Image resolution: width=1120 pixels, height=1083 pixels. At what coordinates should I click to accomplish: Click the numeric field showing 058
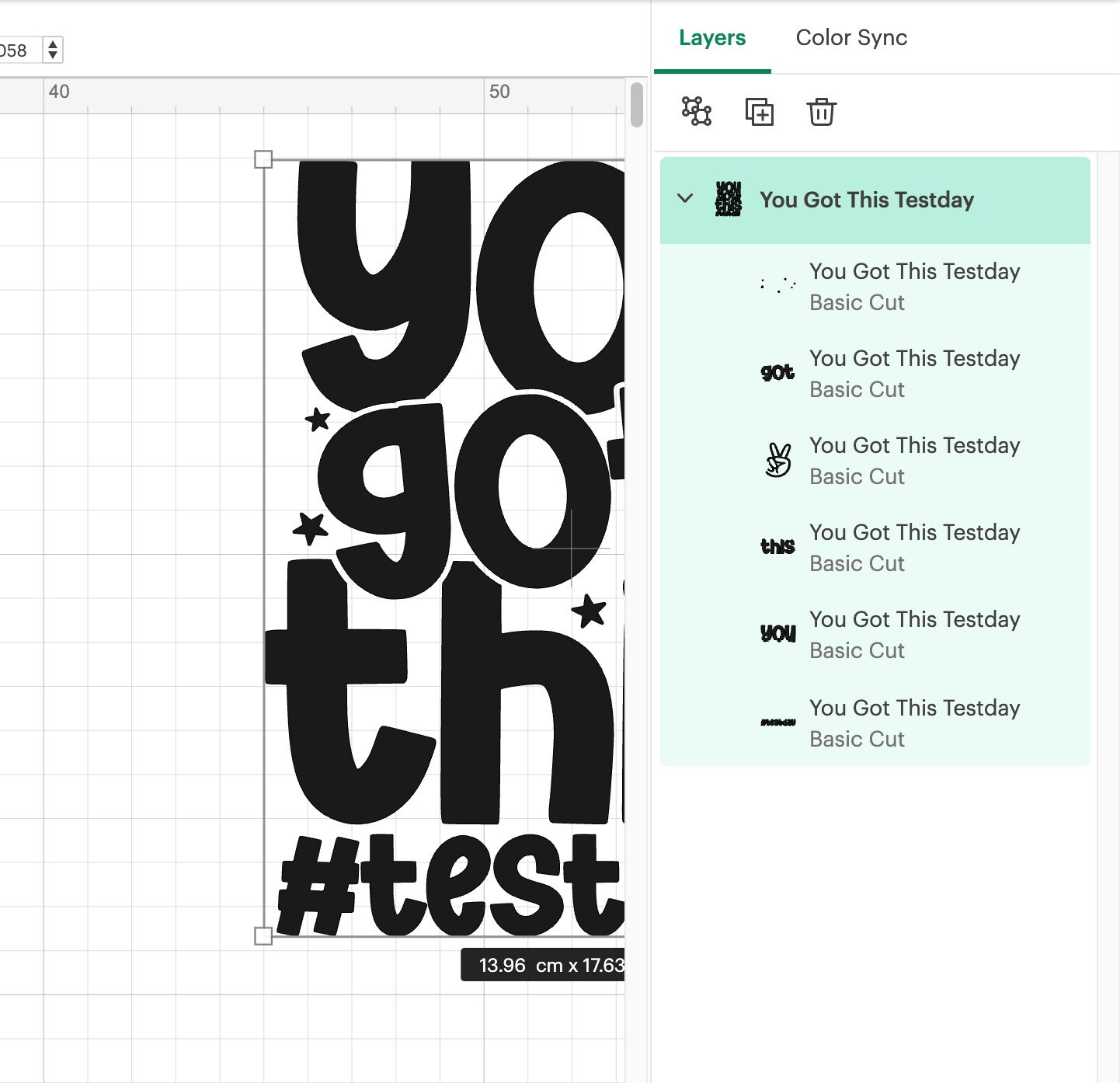coord(19,50)
